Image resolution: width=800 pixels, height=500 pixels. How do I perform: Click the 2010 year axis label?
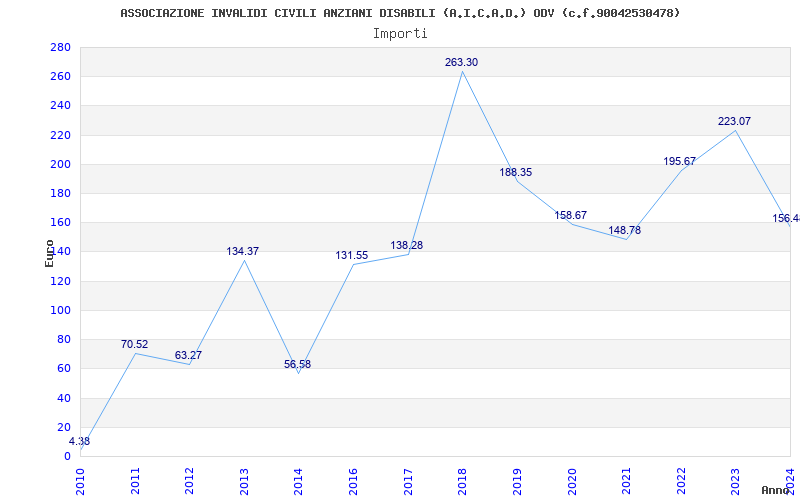click(81, 481)
